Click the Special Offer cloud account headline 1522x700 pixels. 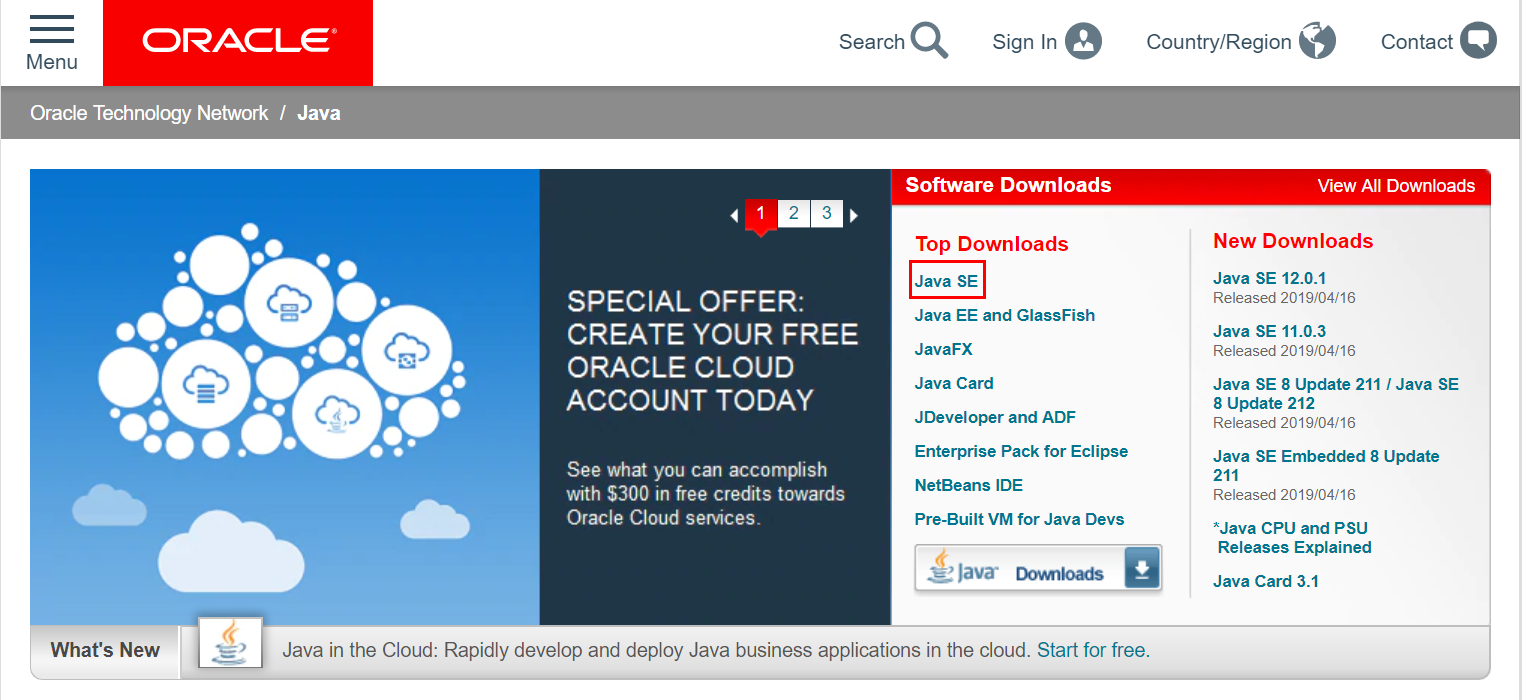[x=712, y=351]
